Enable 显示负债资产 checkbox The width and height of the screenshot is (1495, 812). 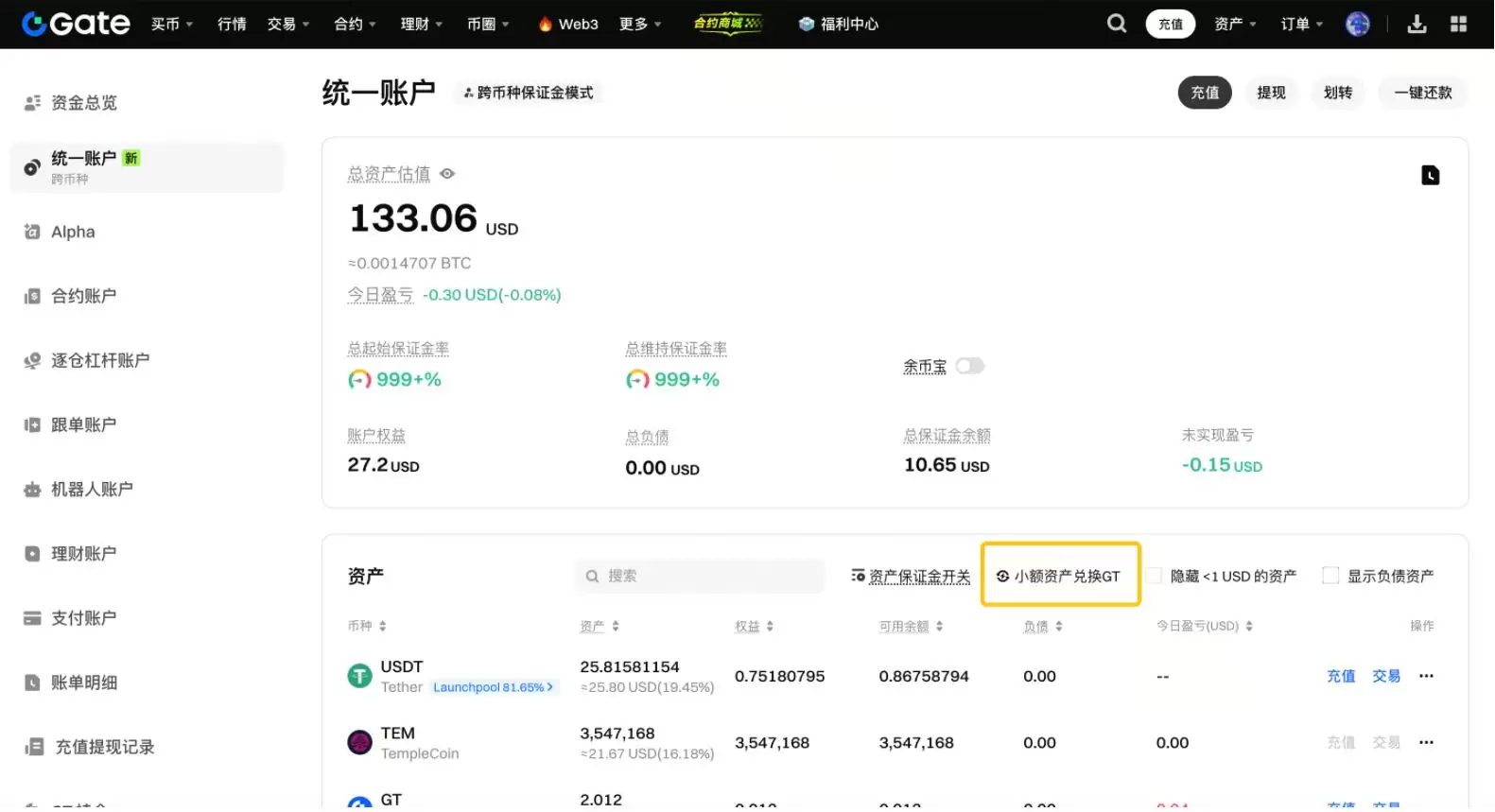1330,576
